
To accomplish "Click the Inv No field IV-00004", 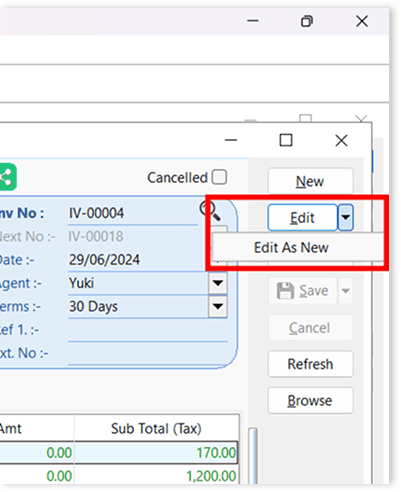I will point(133,213).
